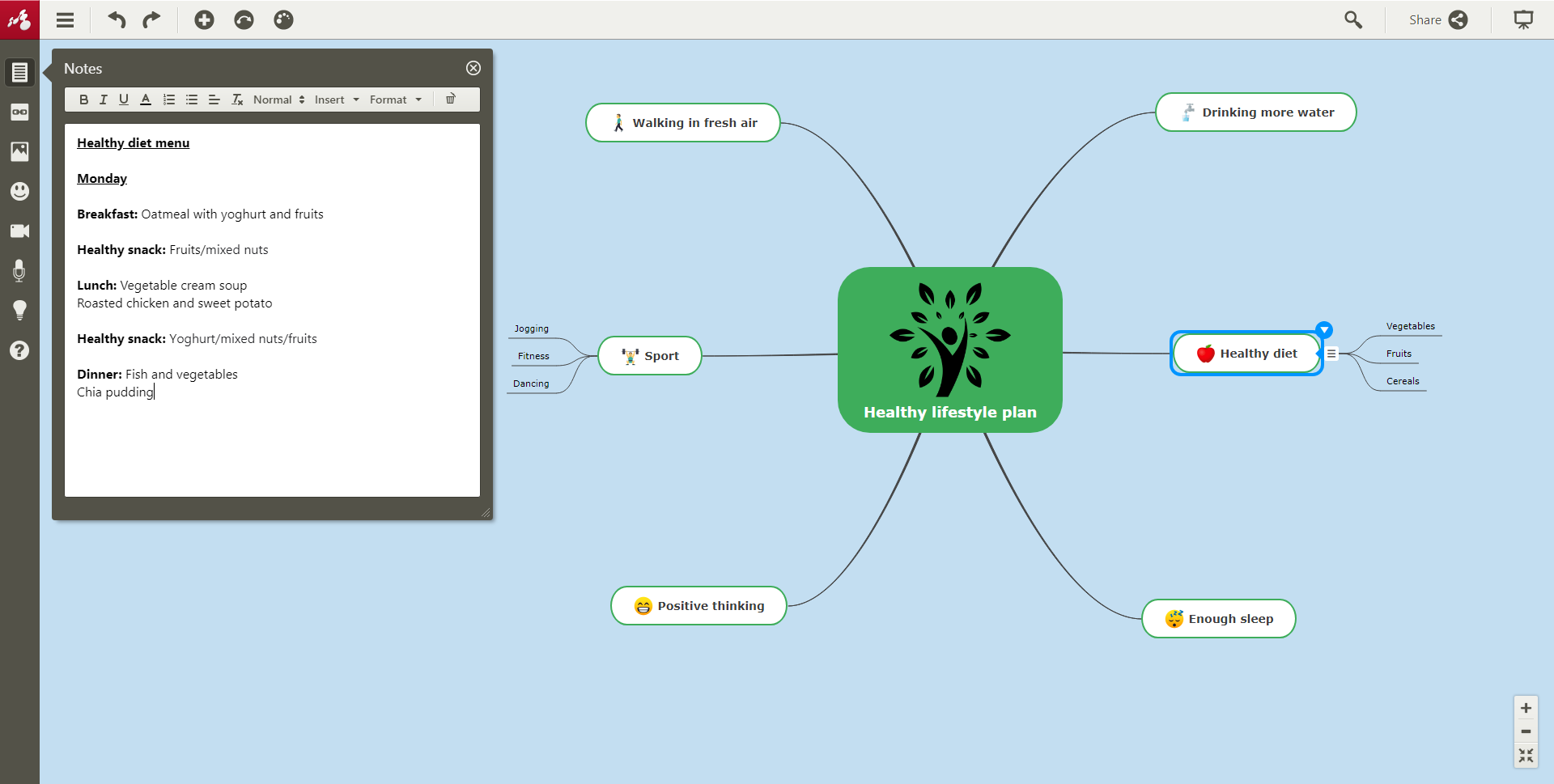The width and height of the screenshot is (1554, 784).
Task: Insert a relationship arrow from toolbar
Action: pyautogui.click(x=244, y=20)
